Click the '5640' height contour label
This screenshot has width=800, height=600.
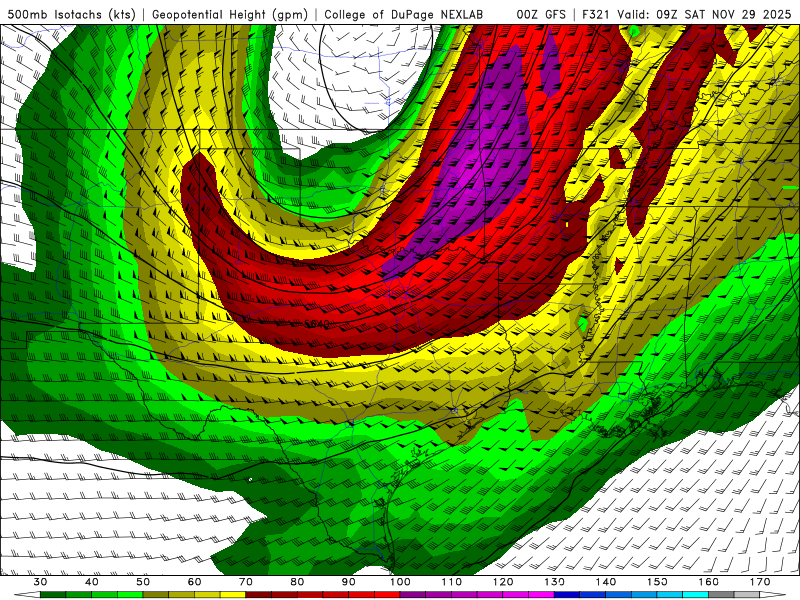pos(317,323)
